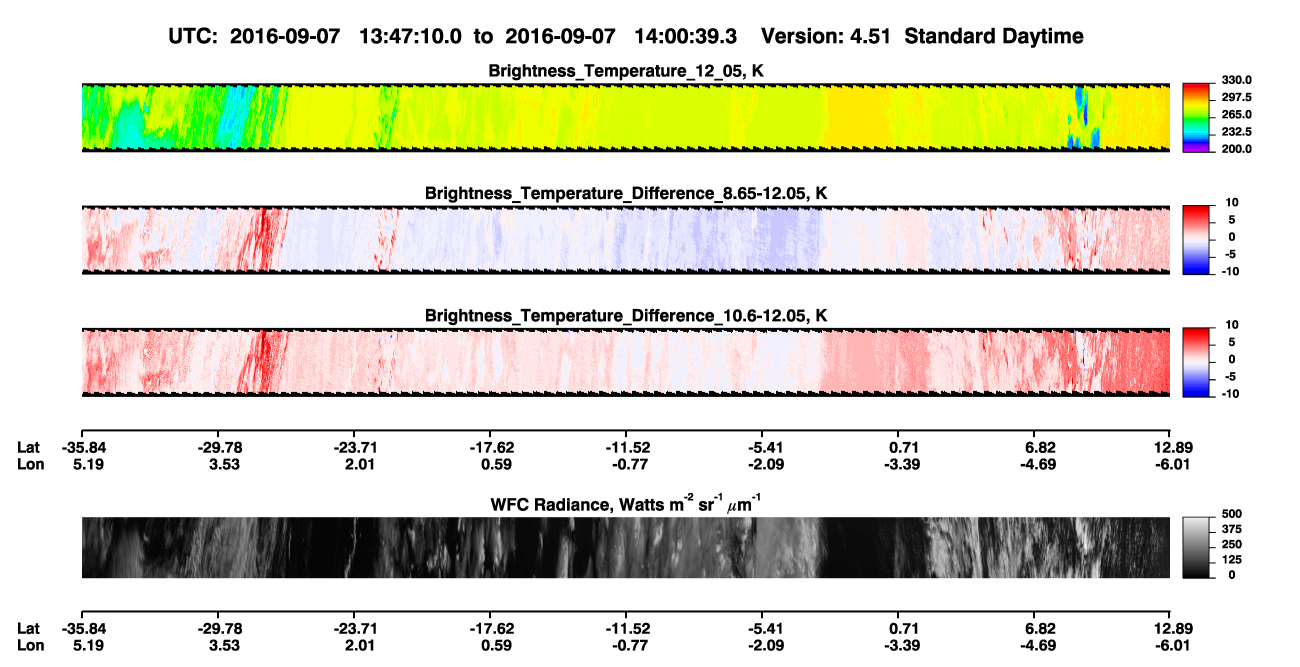Click the -11.52 latitude label under the 10.6-12.05 panel
1300x667 pixels.
coord(626,448)
